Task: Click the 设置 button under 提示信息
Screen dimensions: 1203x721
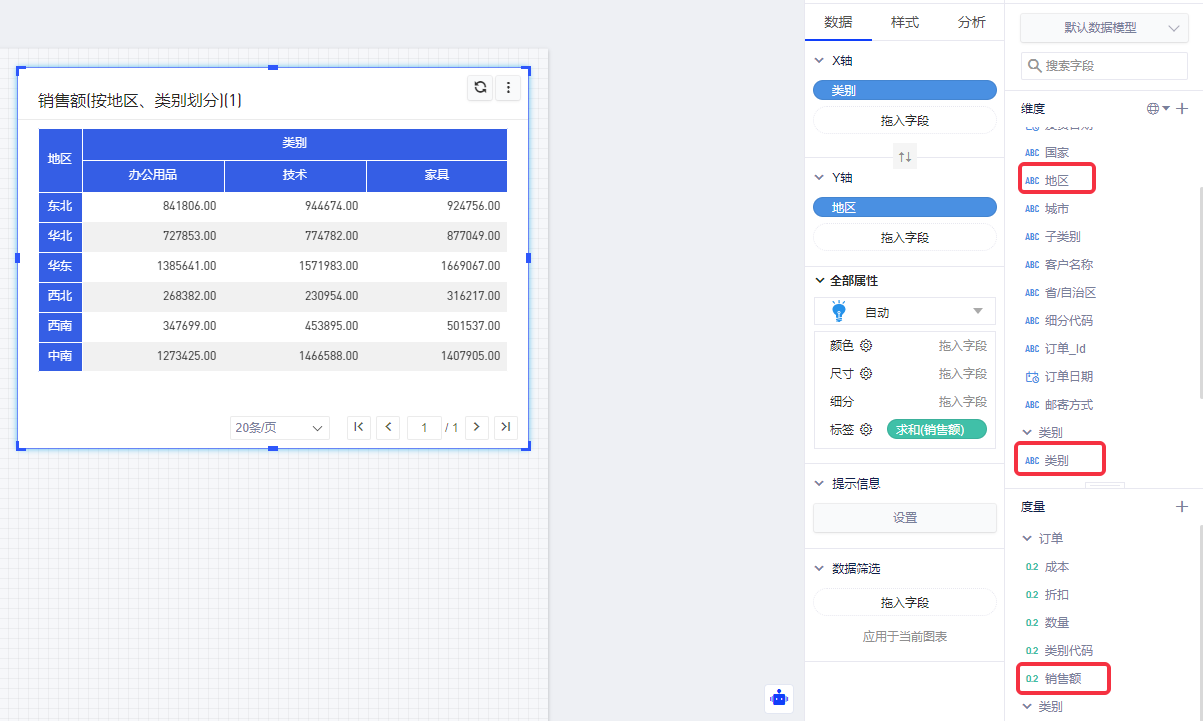Action: 905,518
